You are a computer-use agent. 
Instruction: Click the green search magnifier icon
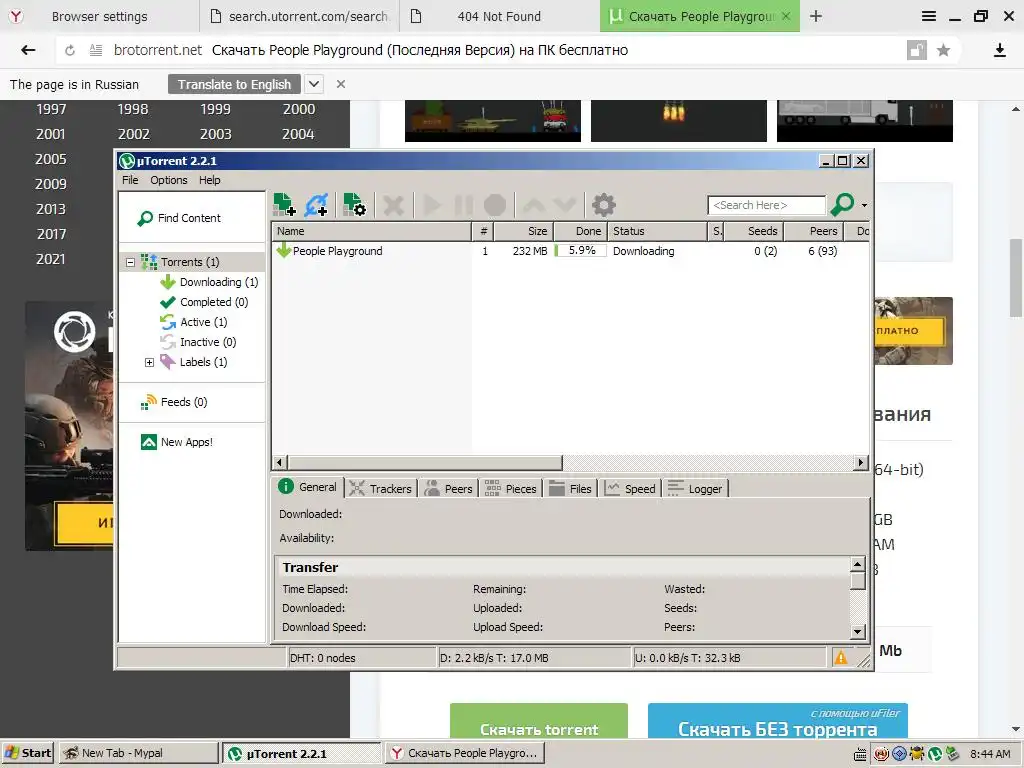click(842, 204)
